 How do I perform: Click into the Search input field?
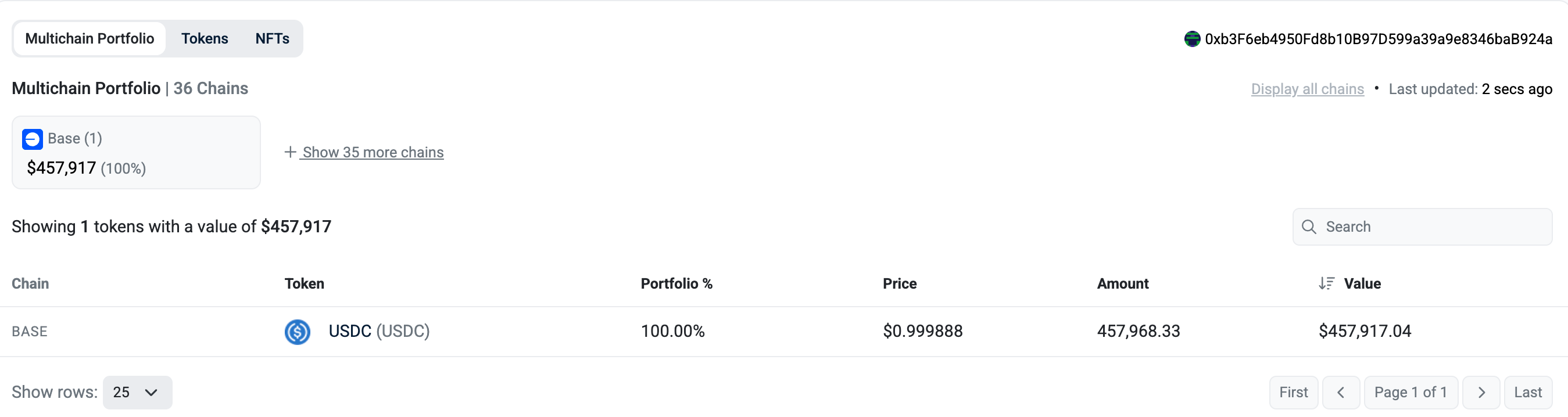(1430, 227)
